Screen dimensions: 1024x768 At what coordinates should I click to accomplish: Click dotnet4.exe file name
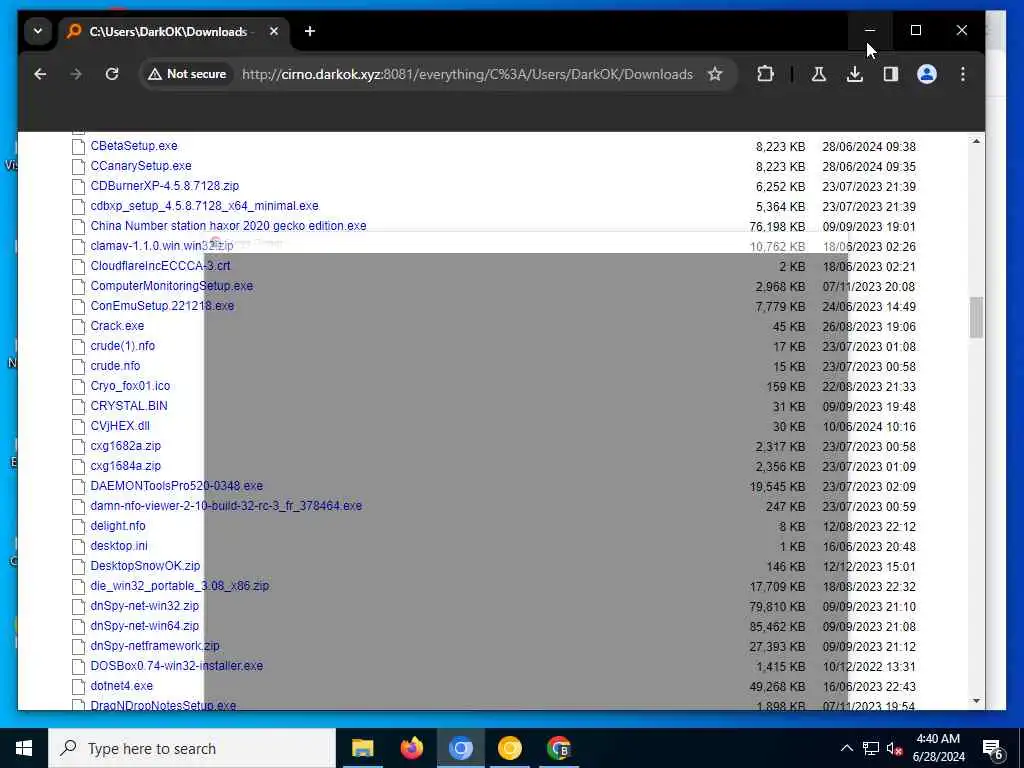(121, 686)
